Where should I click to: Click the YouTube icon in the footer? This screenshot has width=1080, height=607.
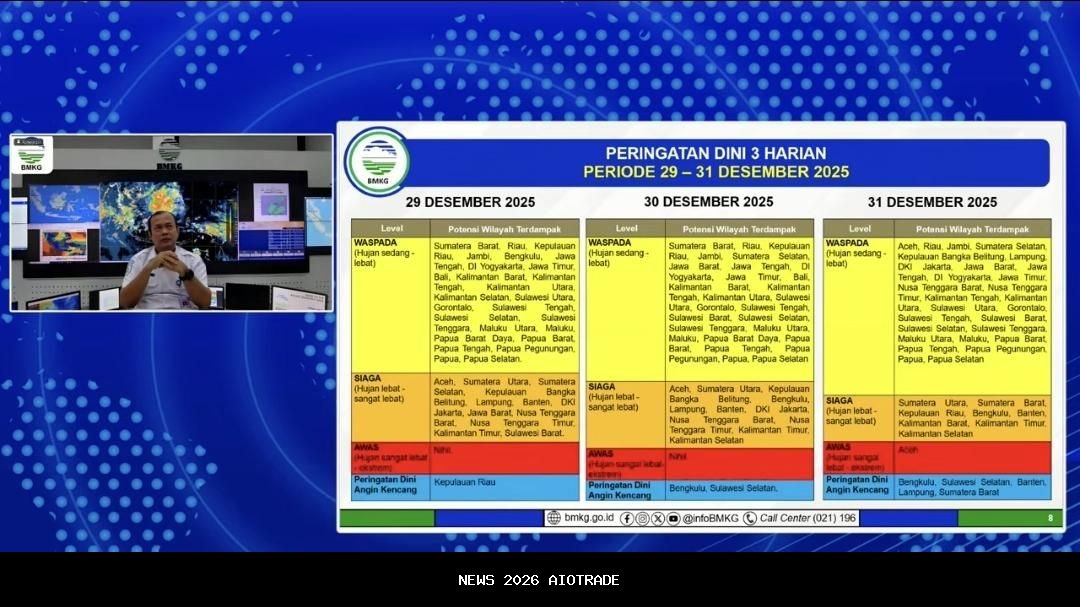(673, 518)
